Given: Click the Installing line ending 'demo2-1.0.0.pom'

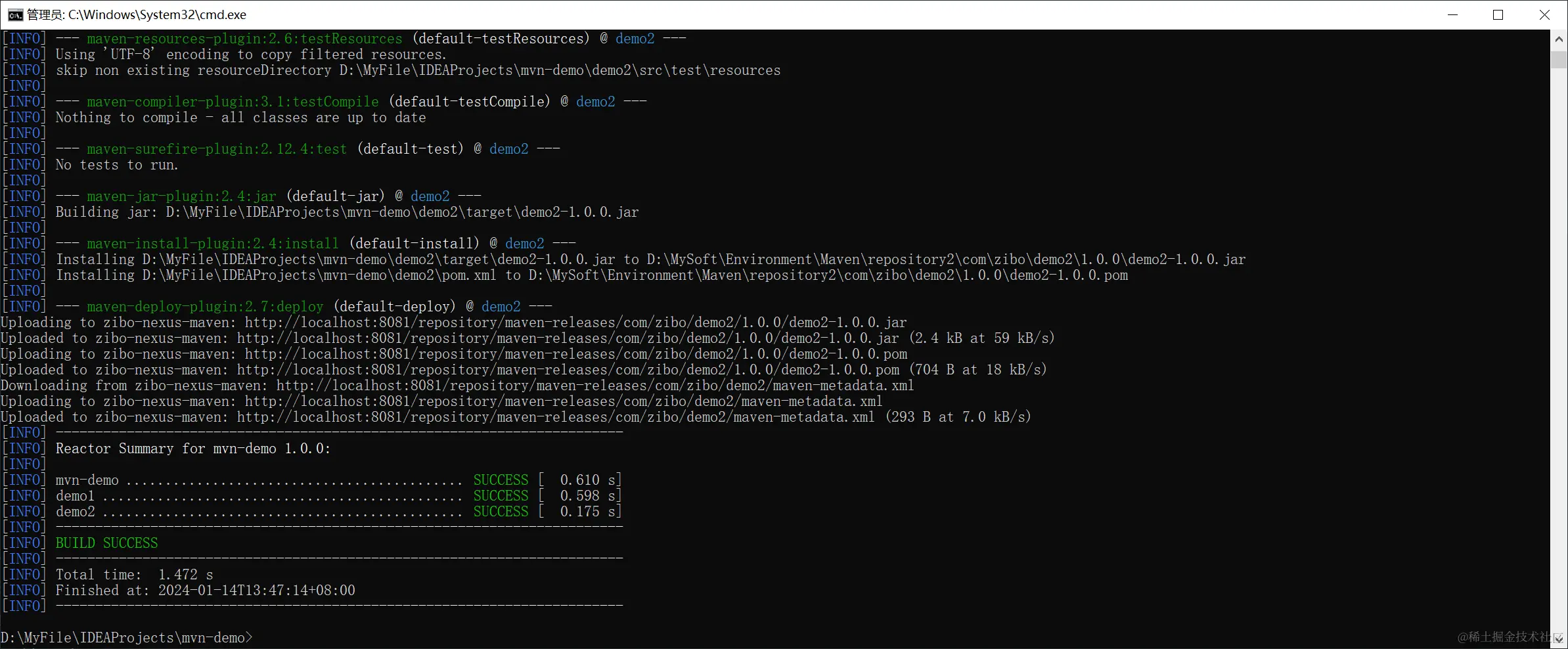Looking at the screenshot, I should tap(592, 275).
